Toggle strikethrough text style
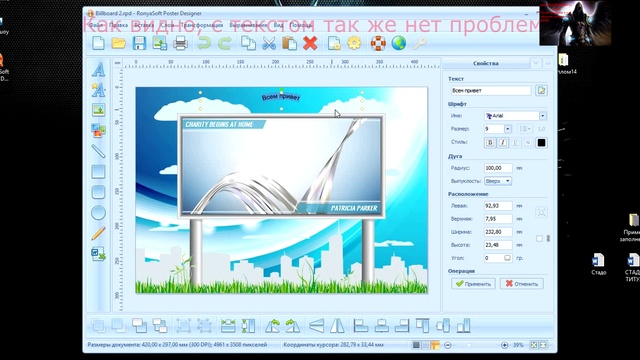 tap(528, 142)
